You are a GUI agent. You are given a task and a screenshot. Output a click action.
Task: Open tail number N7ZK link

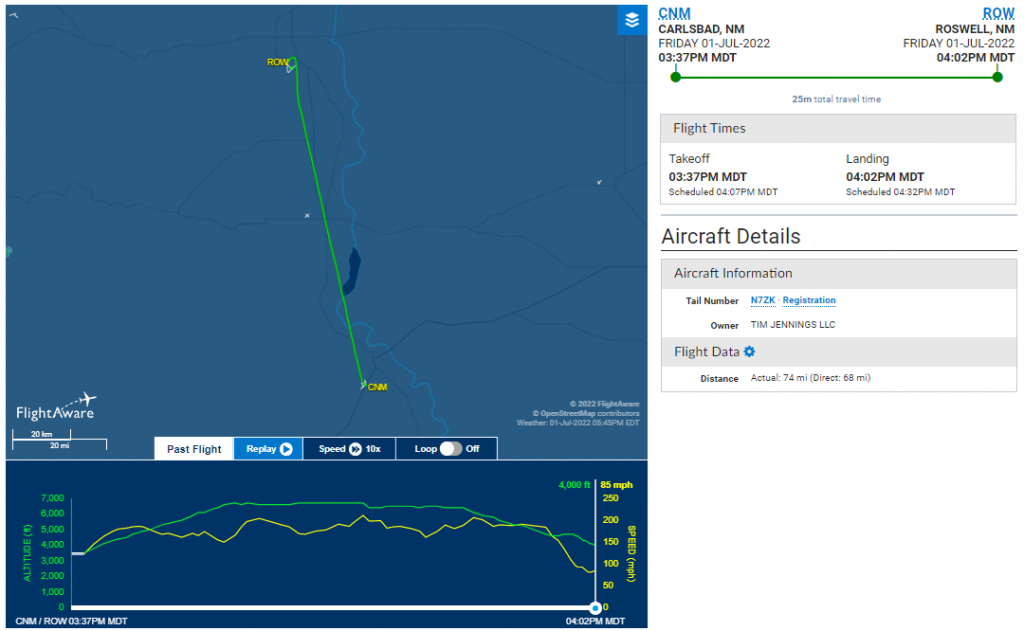(764, 300)
